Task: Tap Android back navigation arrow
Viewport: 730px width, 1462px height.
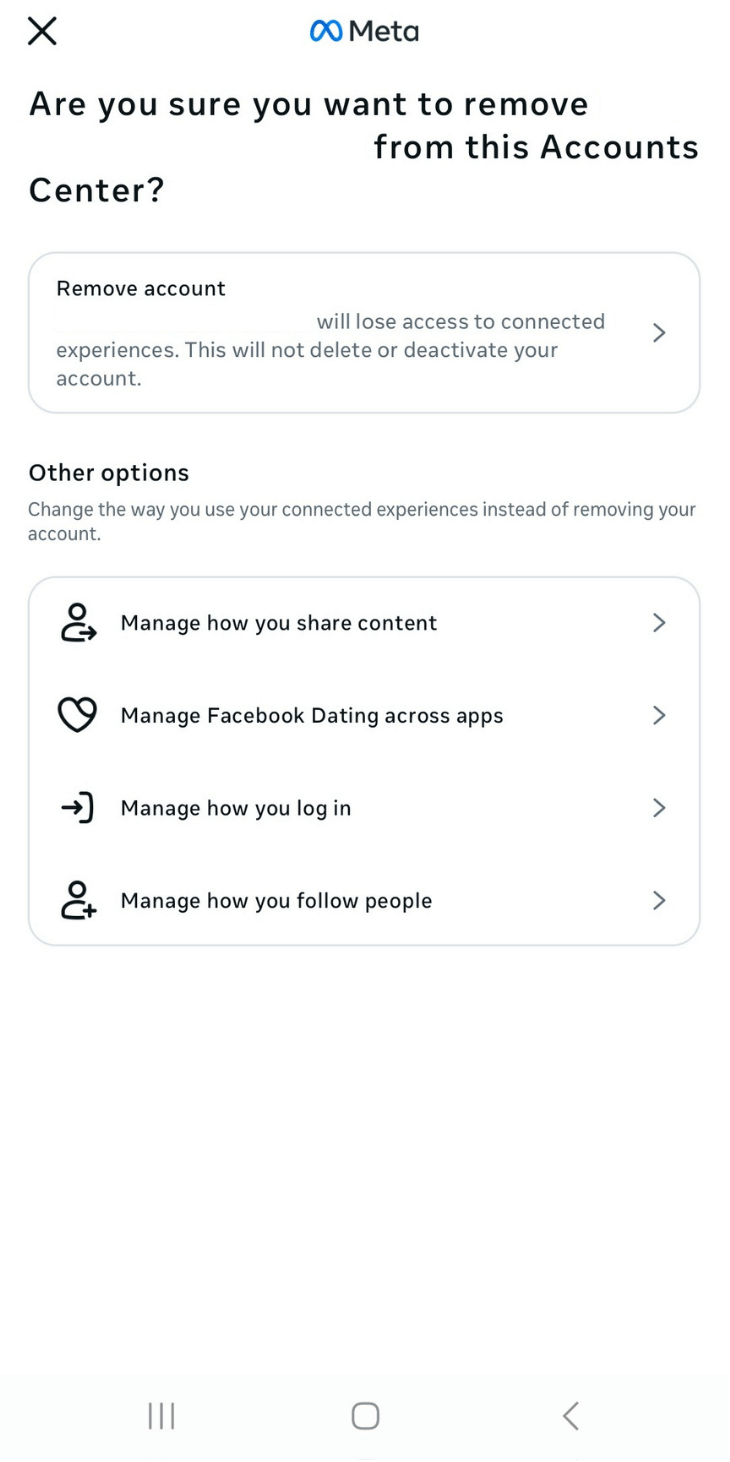Action: [570, 1415]
